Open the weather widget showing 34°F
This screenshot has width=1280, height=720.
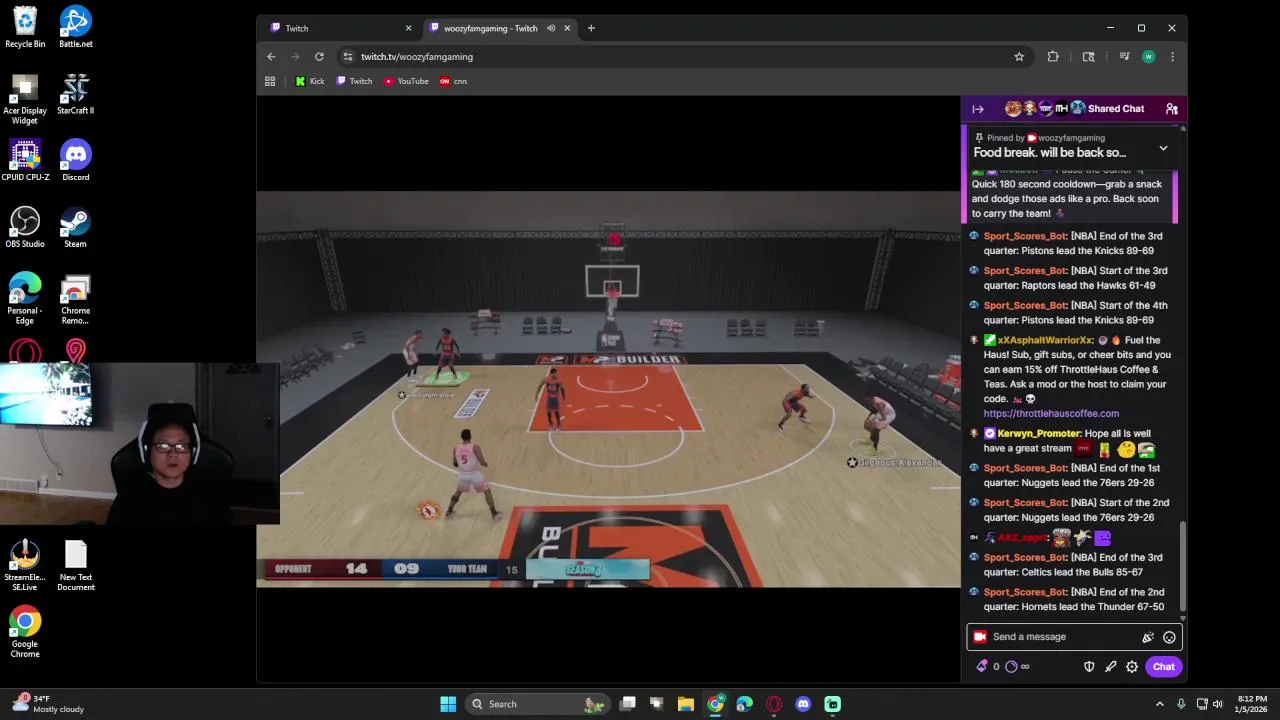click(46, 704)
